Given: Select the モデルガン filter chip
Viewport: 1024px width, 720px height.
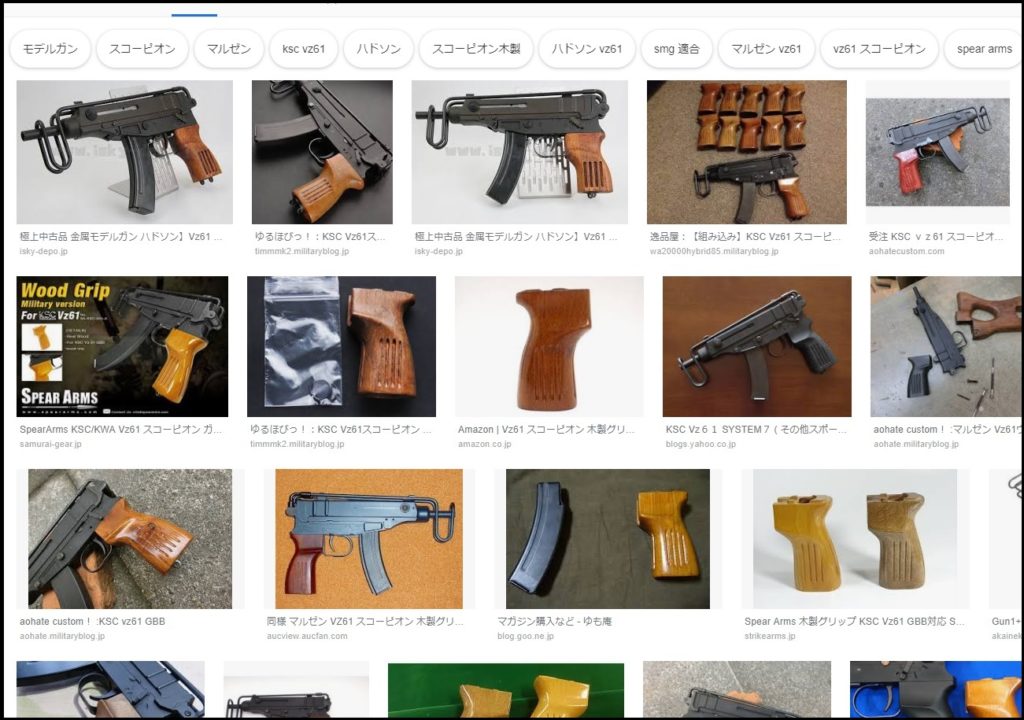Looking at the screenshot, I should pyautogui.click(x=50, y=49).
